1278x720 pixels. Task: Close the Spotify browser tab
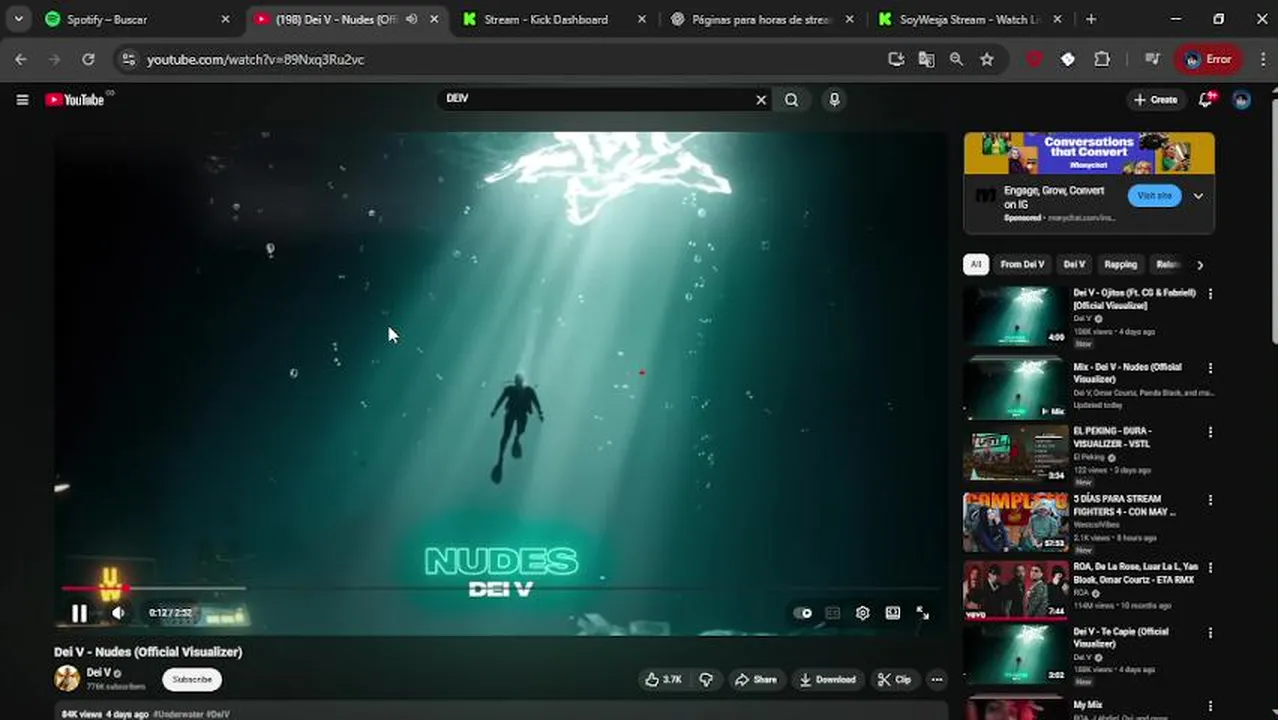(225, 19)
